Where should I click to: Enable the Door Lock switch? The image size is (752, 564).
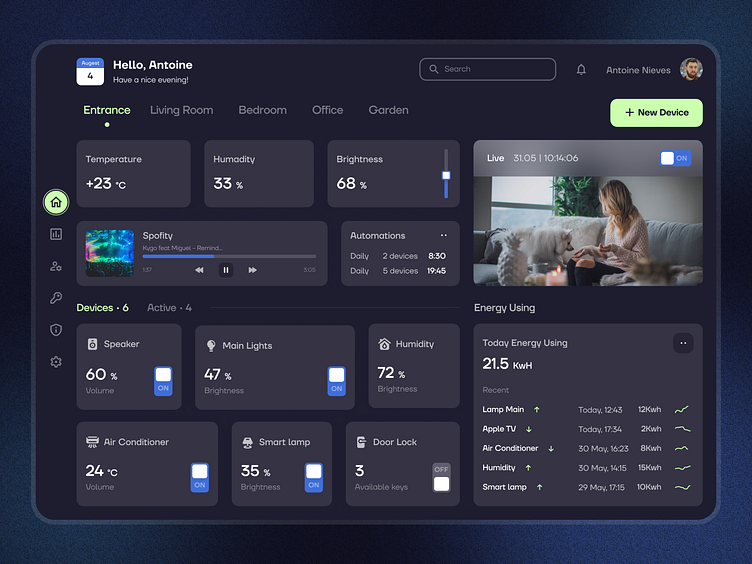pyautogui.click(x=441, y=477)
